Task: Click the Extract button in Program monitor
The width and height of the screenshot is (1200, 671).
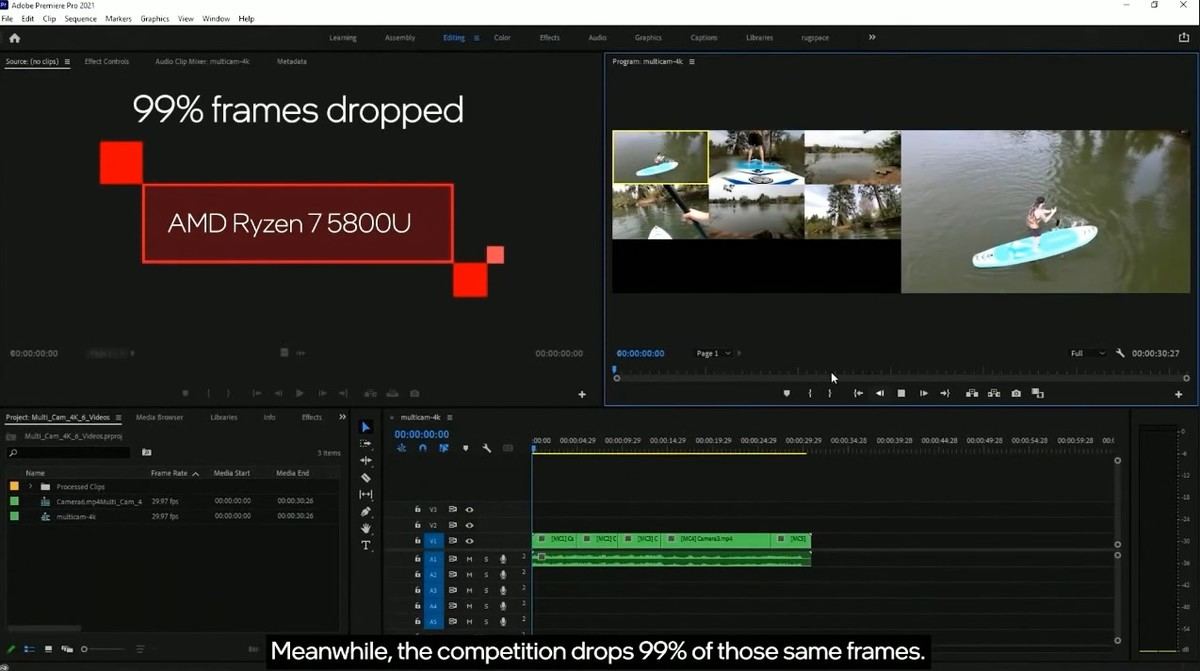Action: click(994, 394)
